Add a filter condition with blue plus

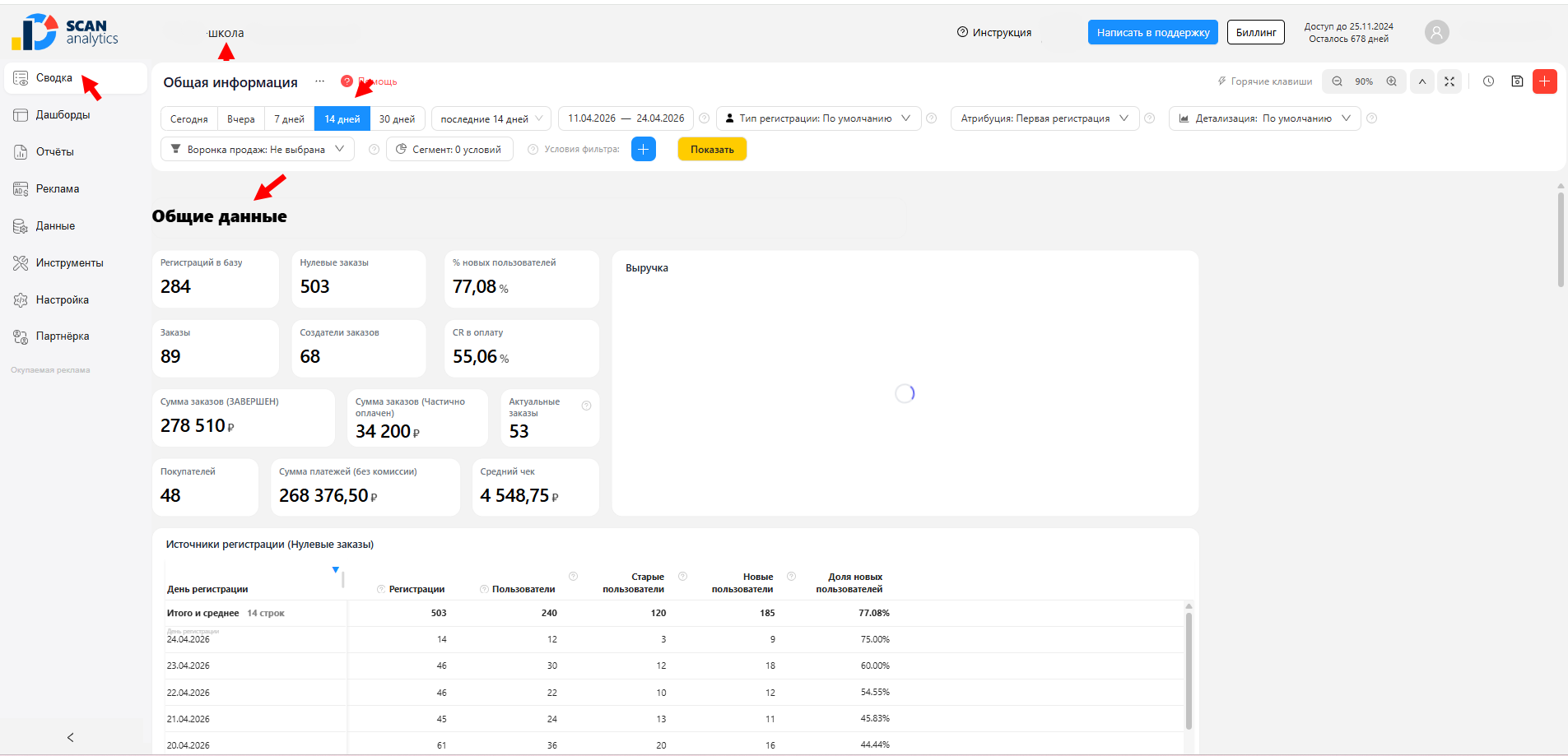click(x=644, y=149)
